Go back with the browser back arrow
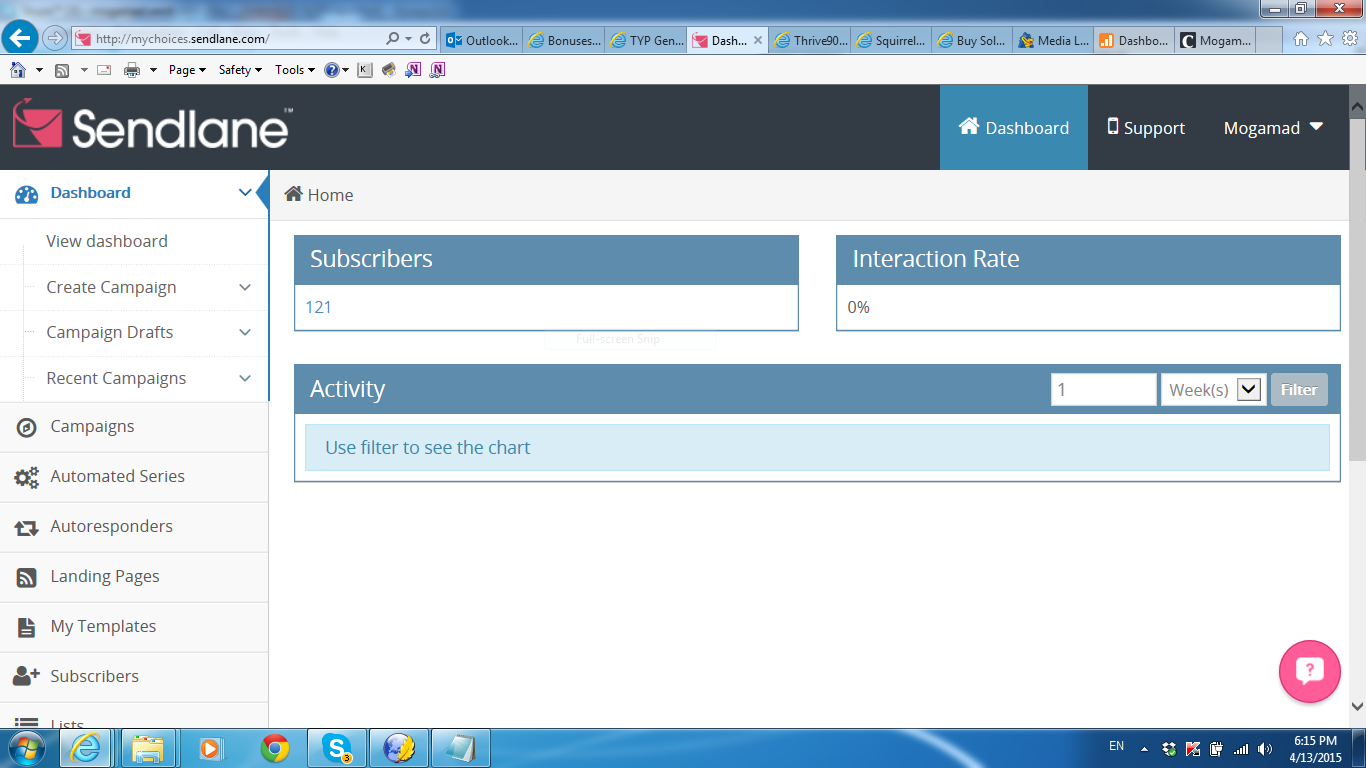Screen dimensions: 1366x768 click(20, 39)
